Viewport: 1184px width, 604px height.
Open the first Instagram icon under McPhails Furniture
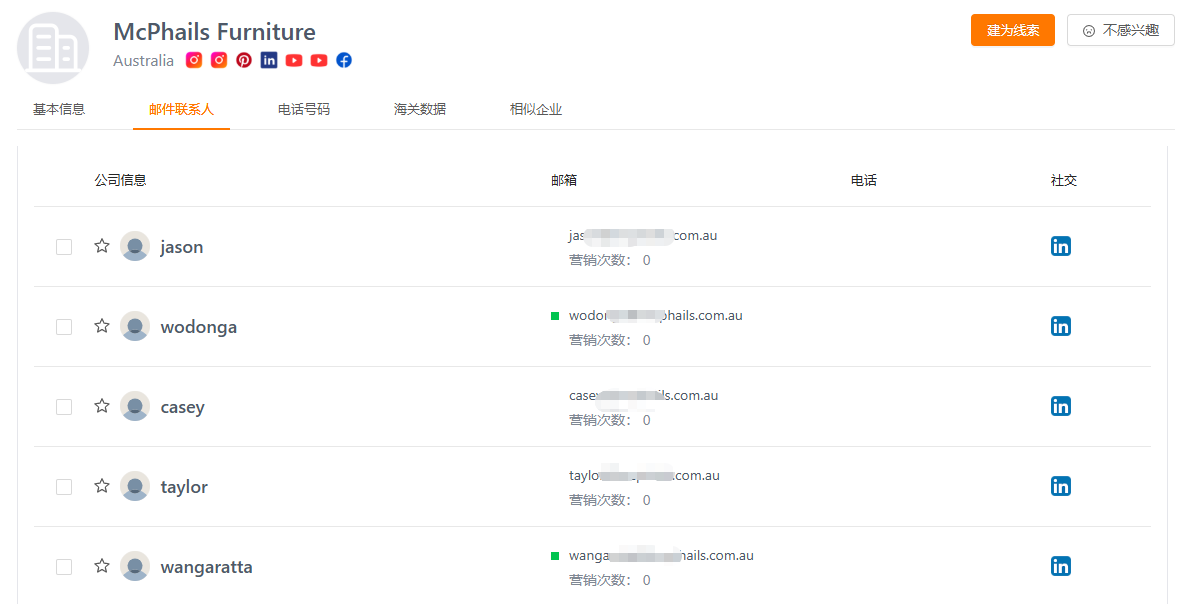point(194,60)
